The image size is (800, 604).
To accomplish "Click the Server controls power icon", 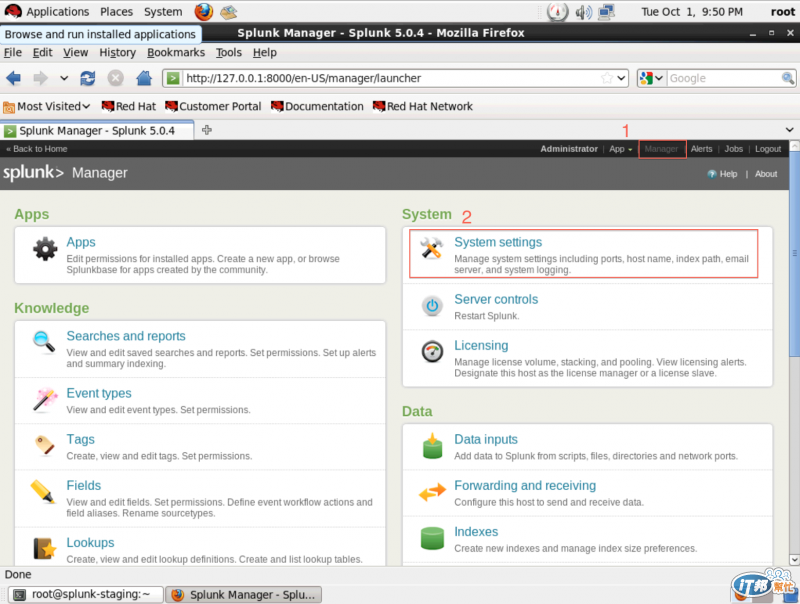I will tap(432, 306).
